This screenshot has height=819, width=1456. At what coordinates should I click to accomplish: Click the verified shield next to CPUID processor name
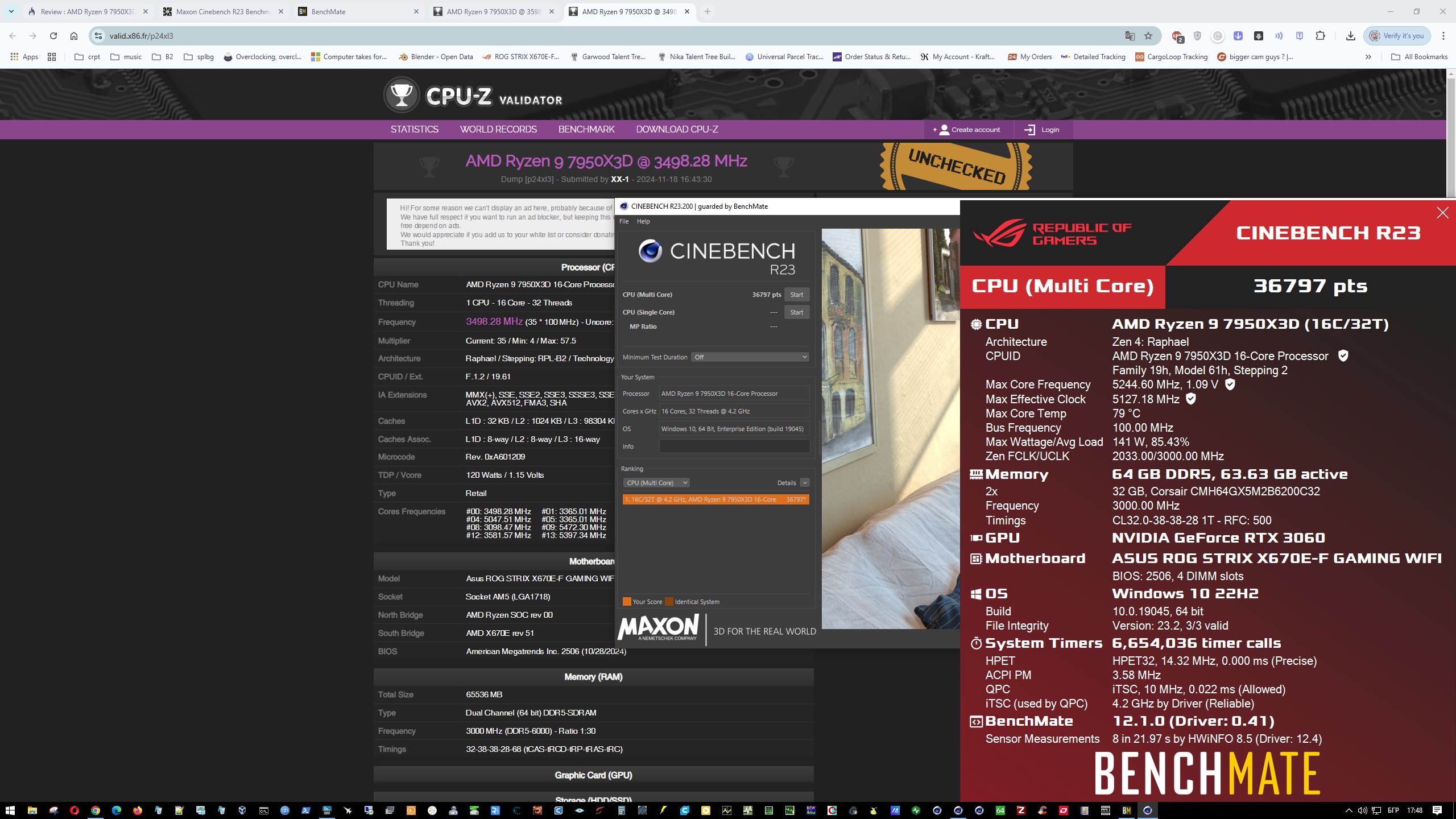[x=1343, y=356]
